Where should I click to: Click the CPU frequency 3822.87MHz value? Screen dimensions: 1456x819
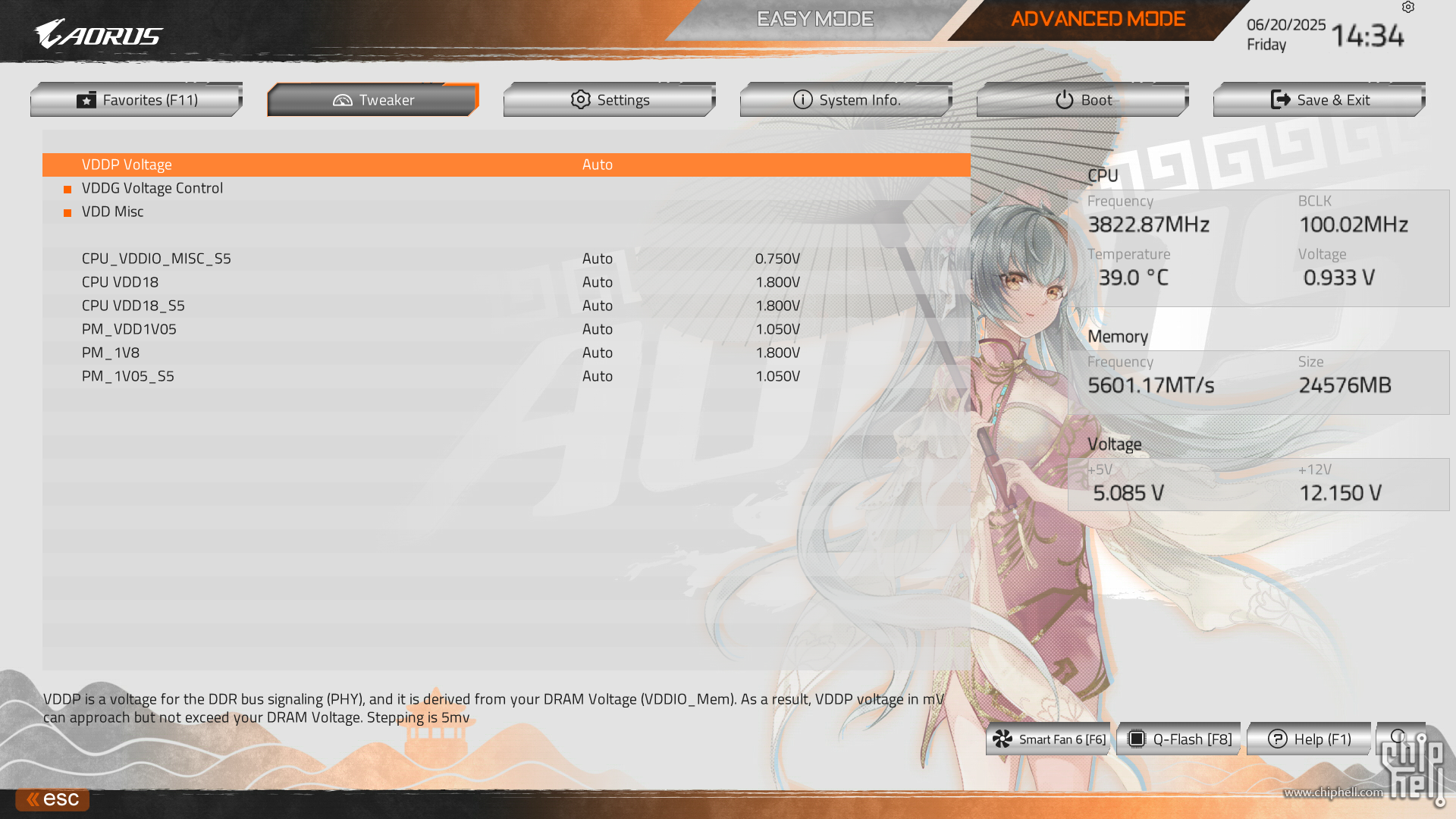click(x=1149, y=224)
